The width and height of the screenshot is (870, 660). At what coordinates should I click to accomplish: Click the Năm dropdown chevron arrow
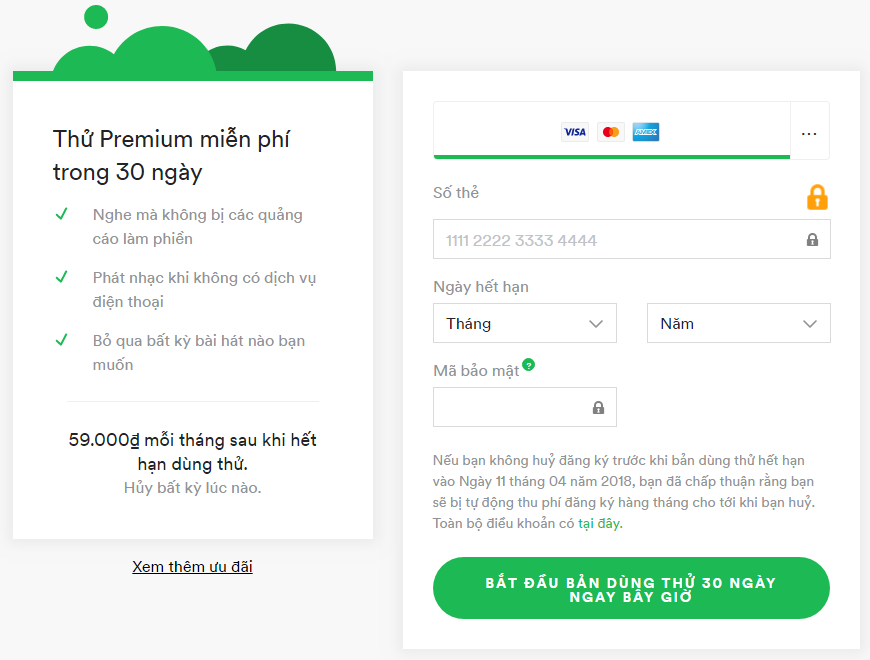pos(810,324)
